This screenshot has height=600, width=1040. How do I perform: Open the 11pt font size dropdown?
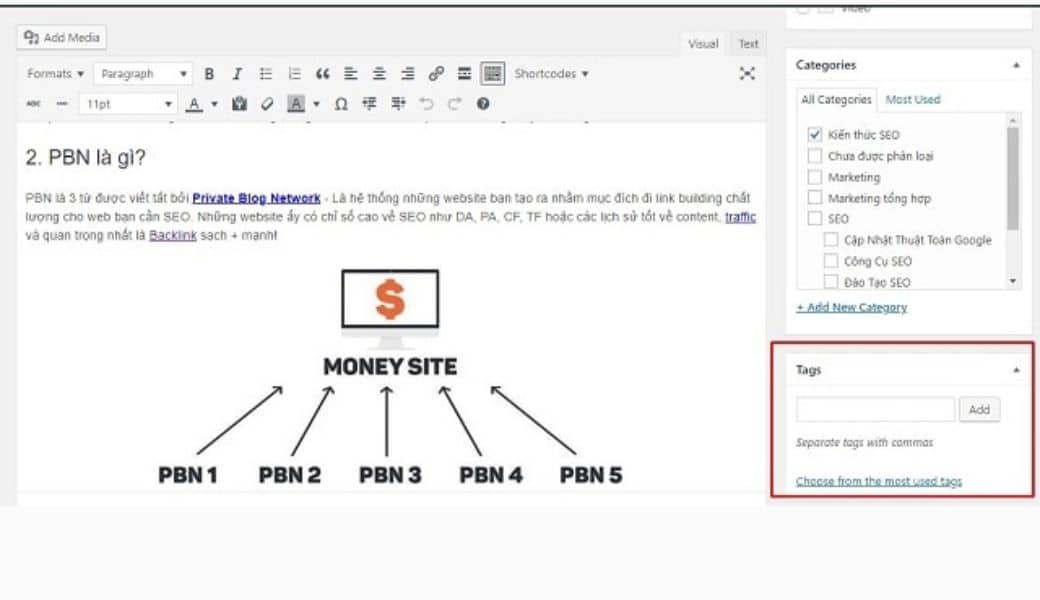128,103
